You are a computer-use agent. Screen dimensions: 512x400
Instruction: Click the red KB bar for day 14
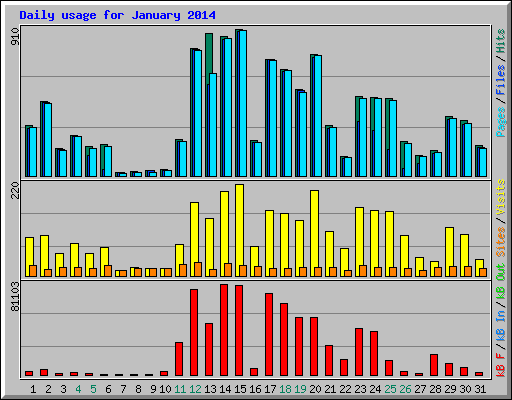coord(224,330)
